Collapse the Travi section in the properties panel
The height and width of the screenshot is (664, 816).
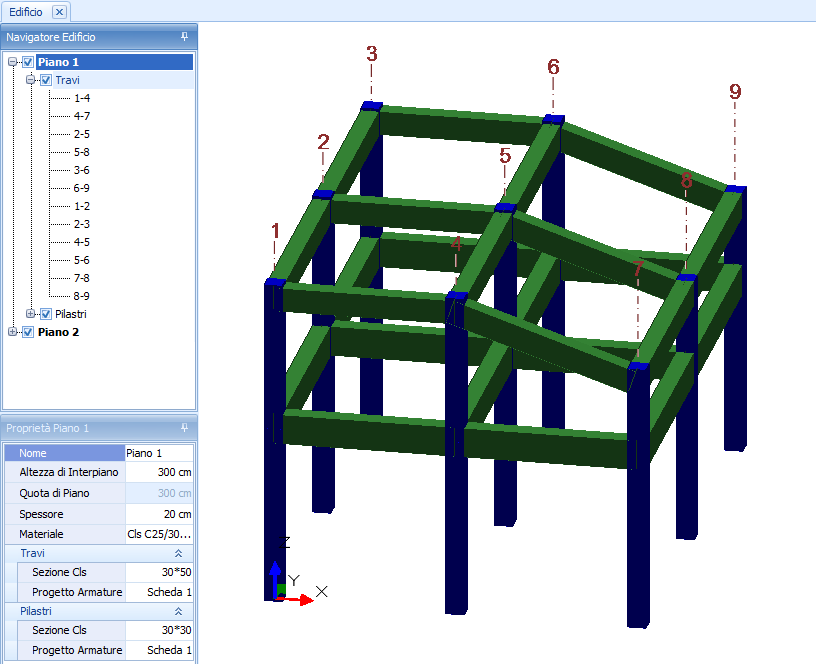coord(178,553)
